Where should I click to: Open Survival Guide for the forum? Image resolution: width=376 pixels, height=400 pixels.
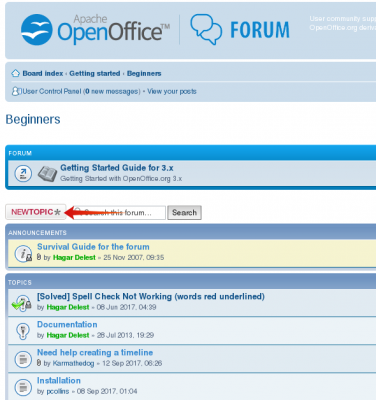pyautogui.click(x=93, y=247)
